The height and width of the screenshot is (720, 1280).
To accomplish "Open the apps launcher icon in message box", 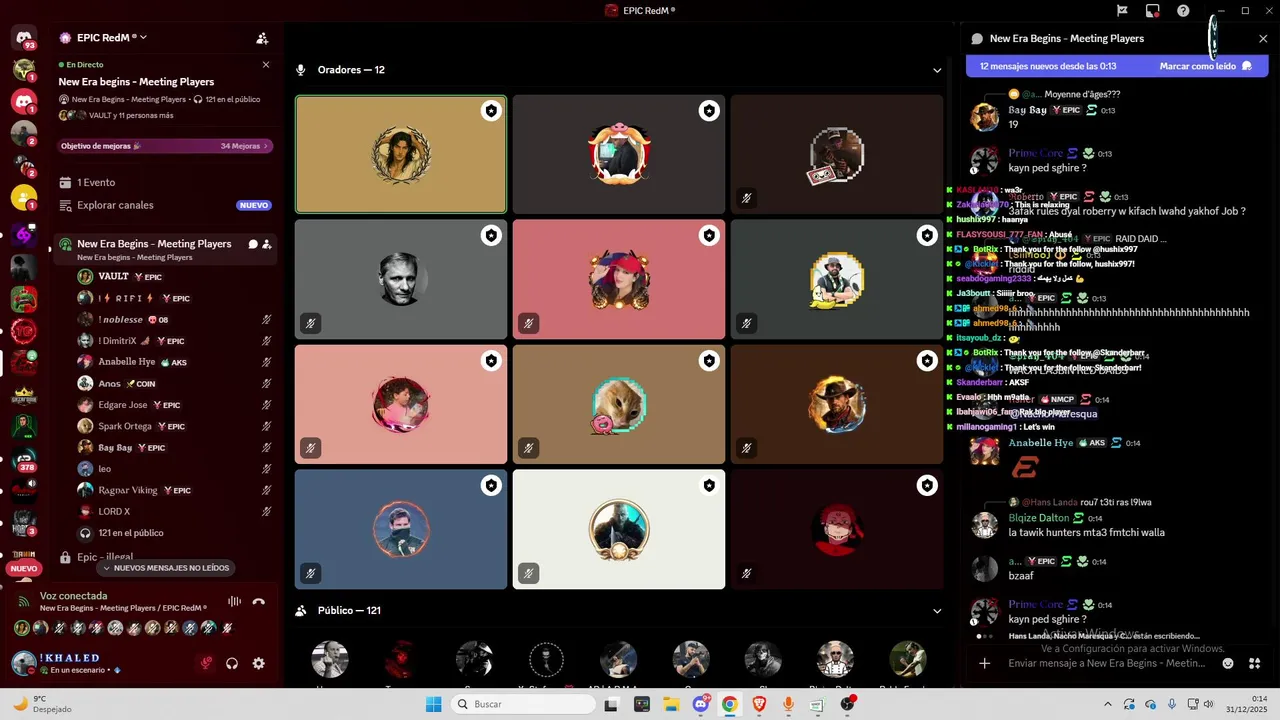I will 1255,663.
